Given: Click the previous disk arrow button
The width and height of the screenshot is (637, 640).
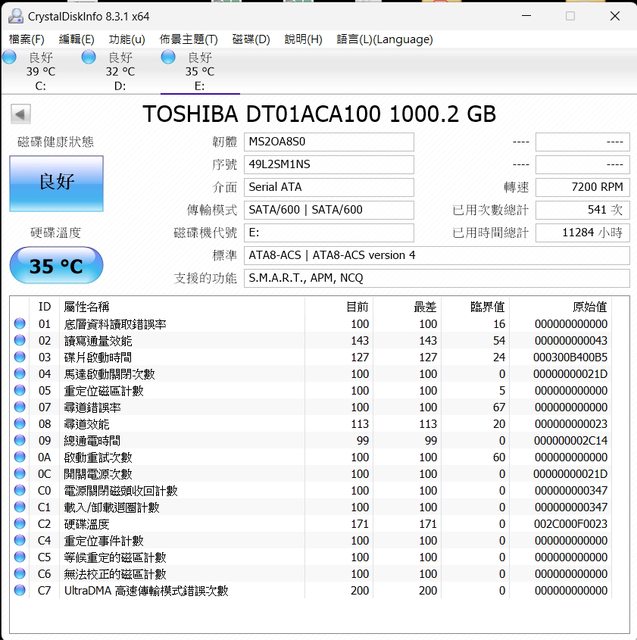Looking at the screenshot, I should pyautogui.click(x=20, y=114).
